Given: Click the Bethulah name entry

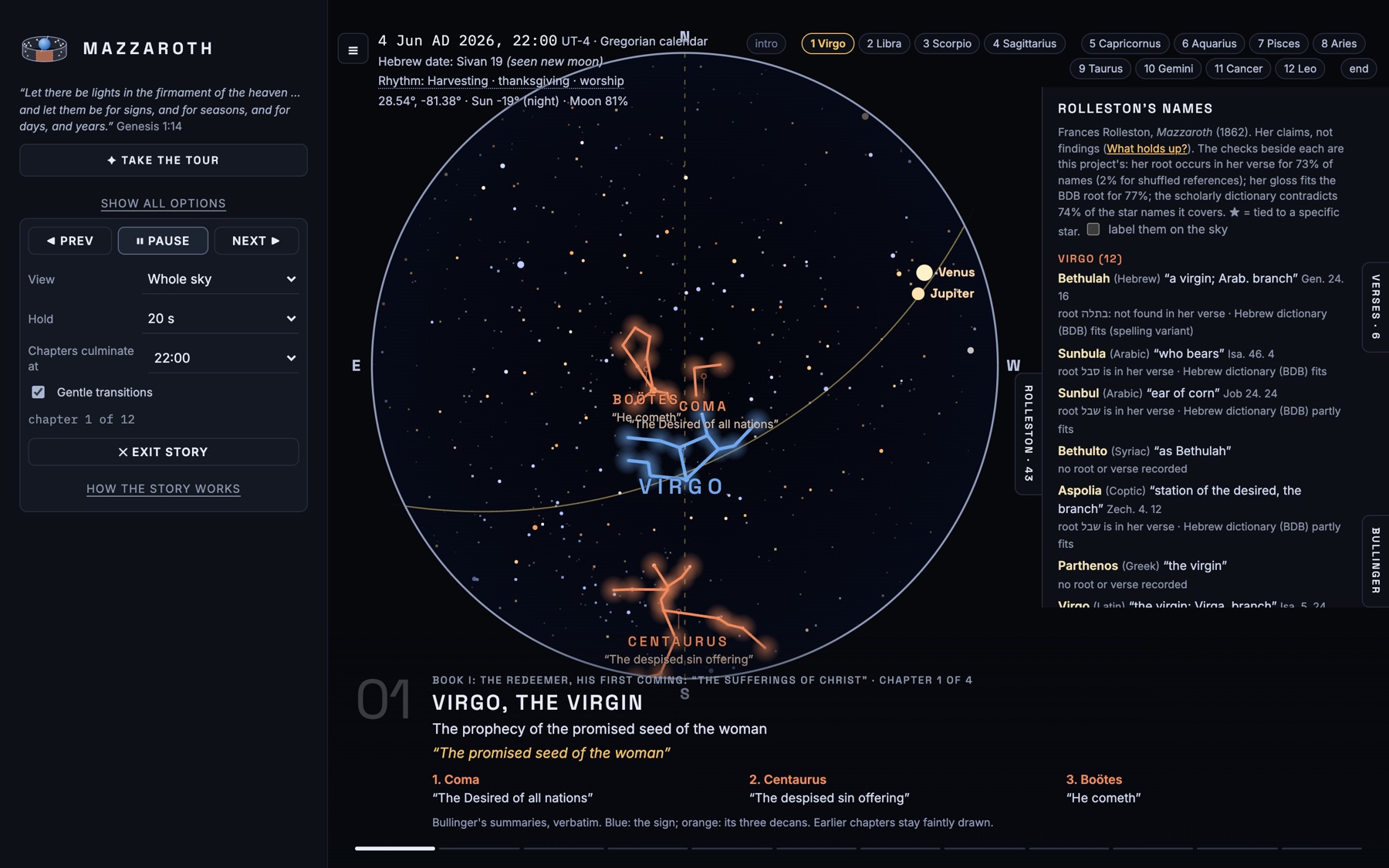Looking at the screenshot, I should tap(1083, 279).
